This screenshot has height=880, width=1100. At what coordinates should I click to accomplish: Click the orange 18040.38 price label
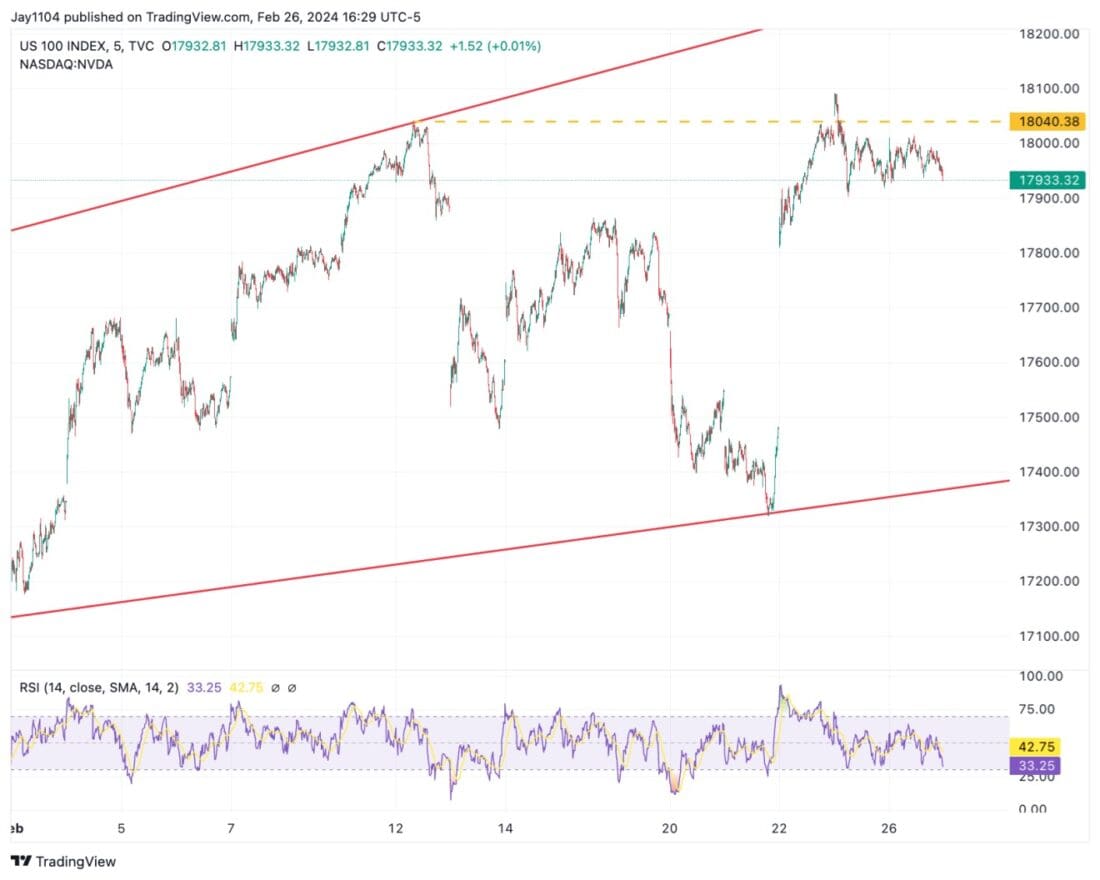[1047, 120]
